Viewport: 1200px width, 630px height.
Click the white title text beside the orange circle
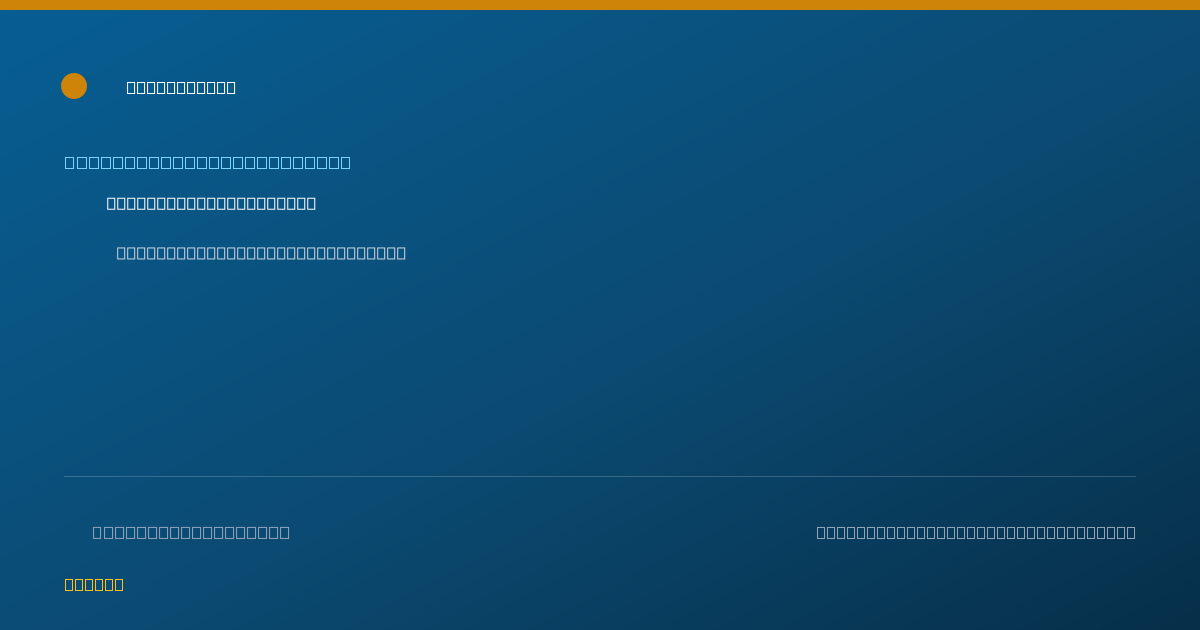tap(181, 88)
